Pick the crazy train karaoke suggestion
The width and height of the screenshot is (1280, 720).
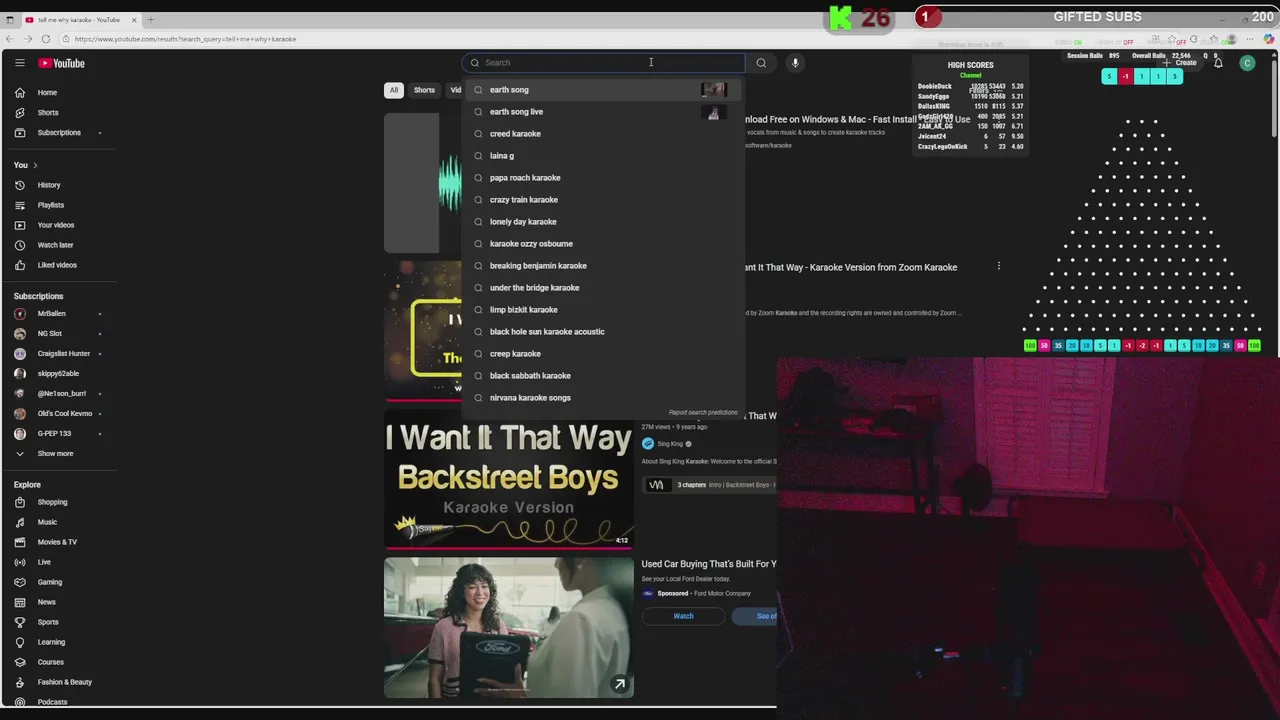coord(603,200)
